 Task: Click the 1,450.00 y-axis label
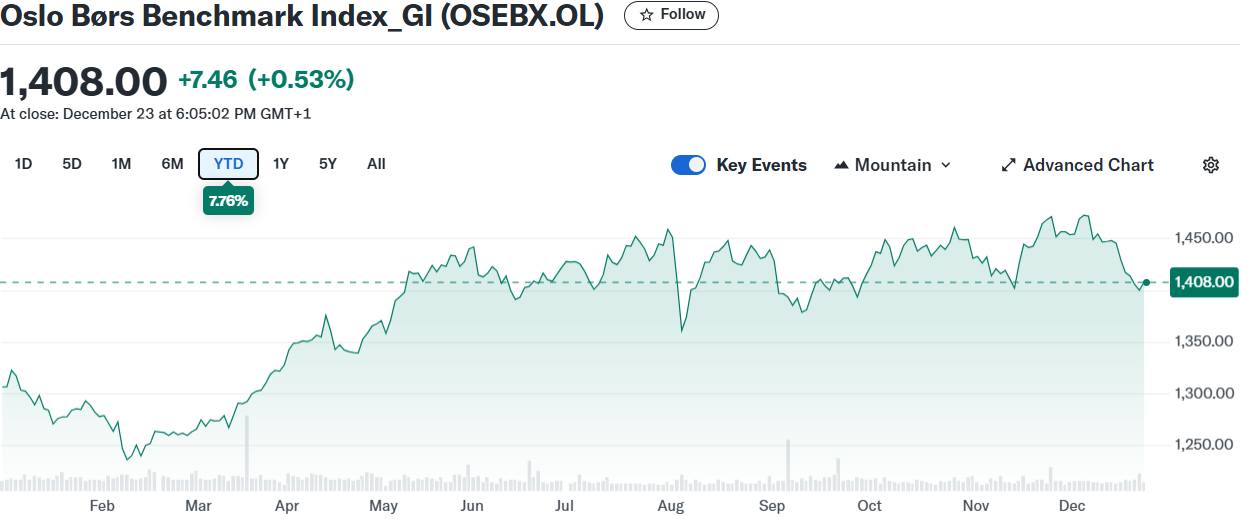(x=1203, y=238)
